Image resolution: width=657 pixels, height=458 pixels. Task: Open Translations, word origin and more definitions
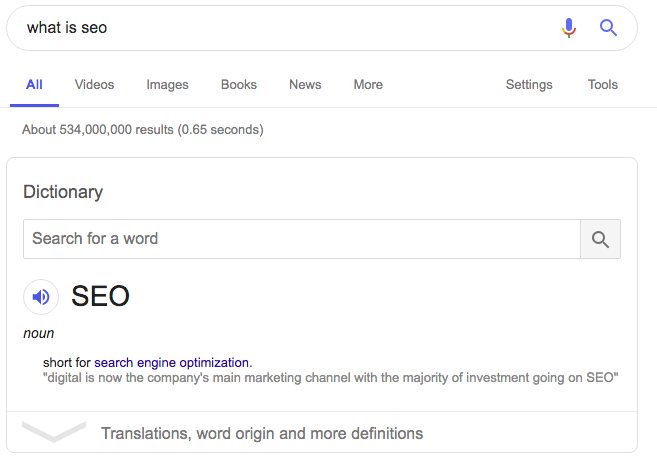click(x=262, y=433)
